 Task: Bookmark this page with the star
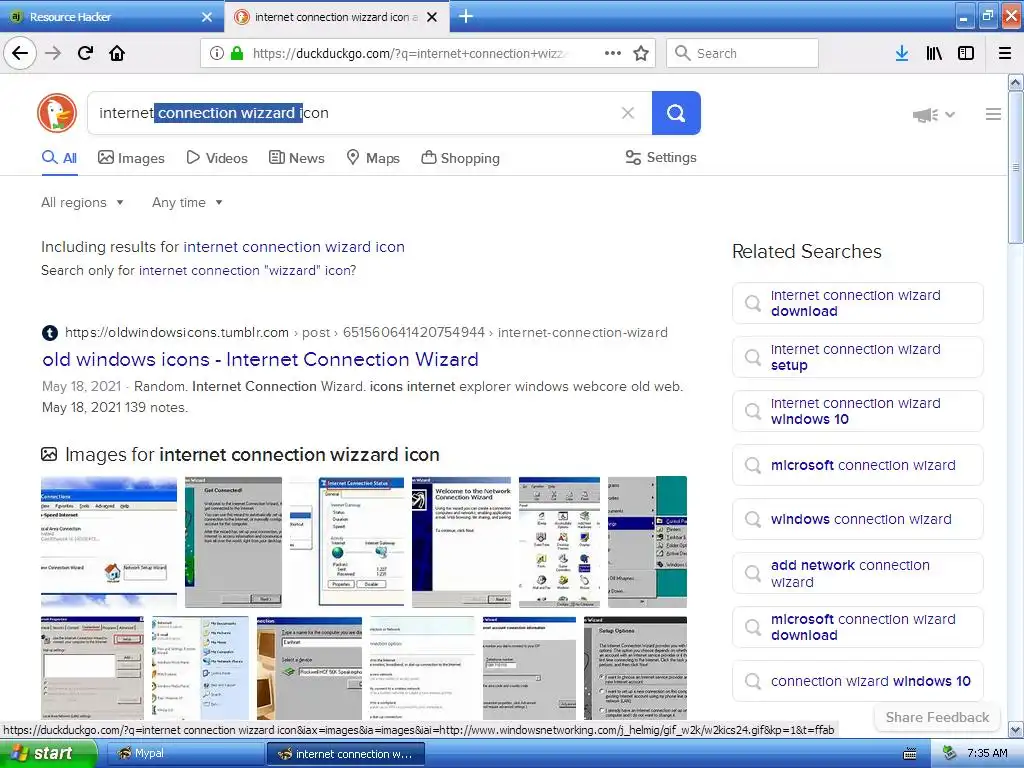[641, 53]
